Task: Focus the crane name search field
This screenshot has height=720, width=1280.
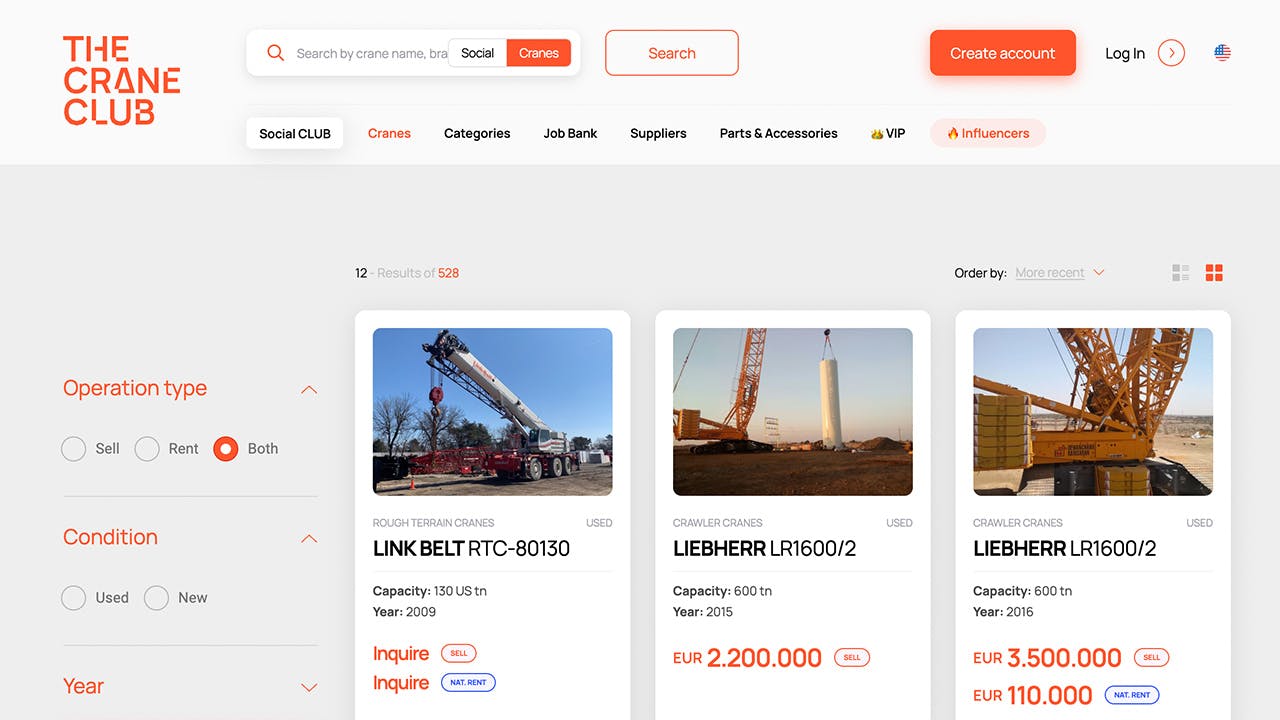Action: (x=371, y=53)
